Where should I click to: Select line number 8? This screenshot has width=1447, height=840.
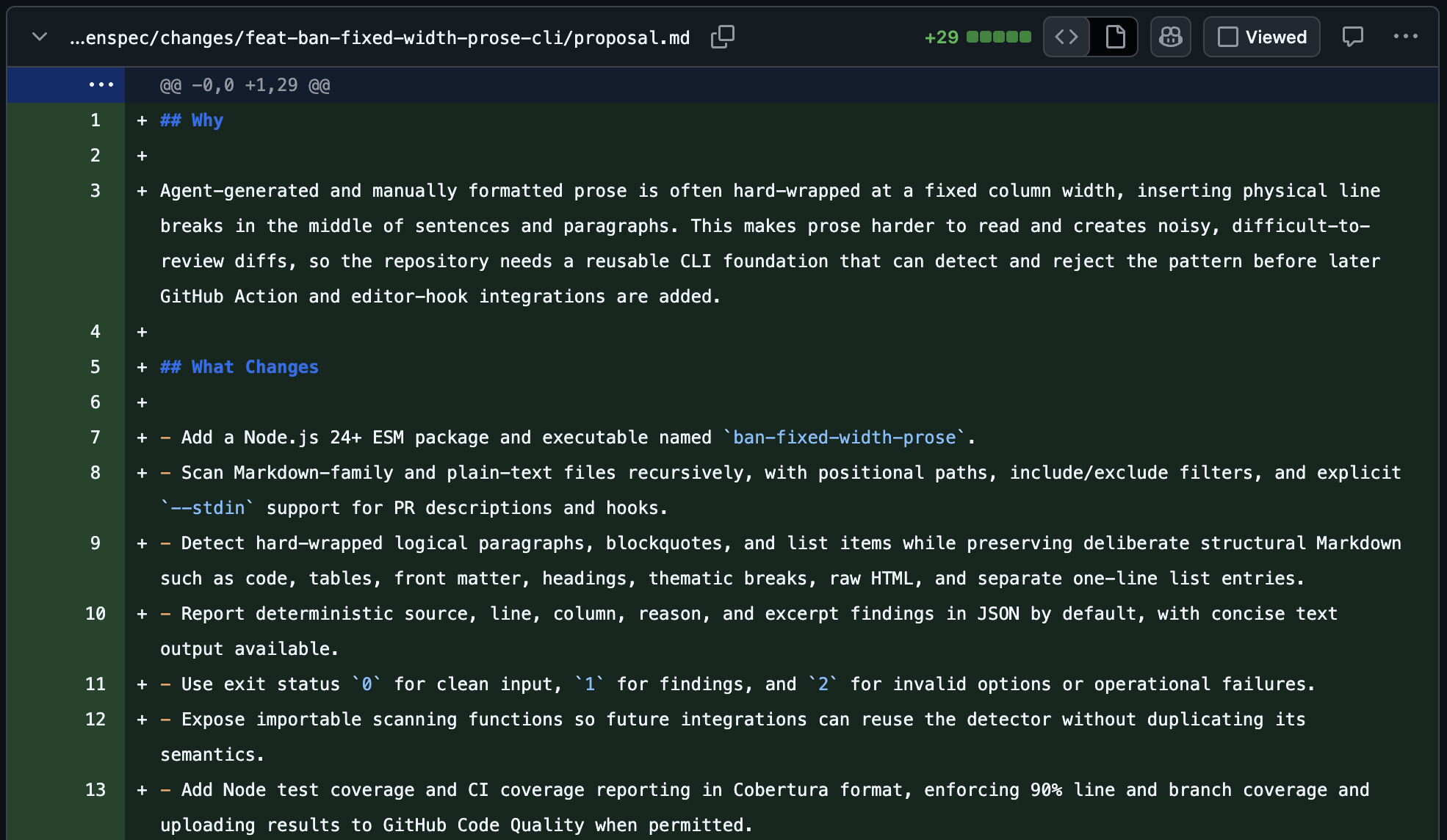click(95, 473)
